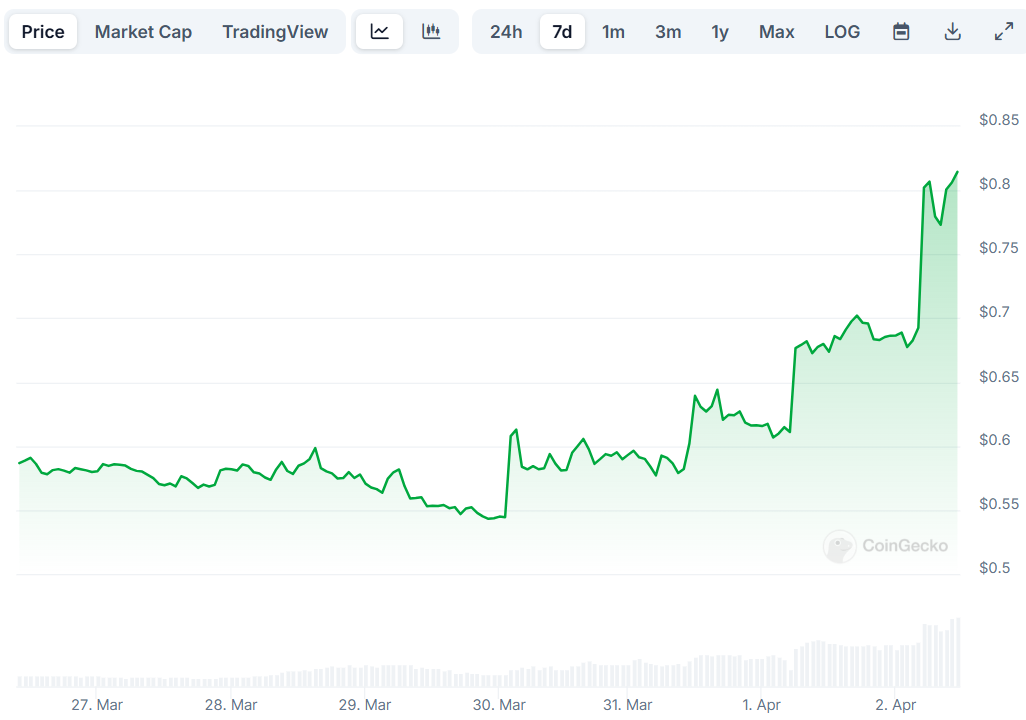This screenshot has width=1026, height=720.
Task: Click the $0.75 price axis label
Action: (999, 248)
